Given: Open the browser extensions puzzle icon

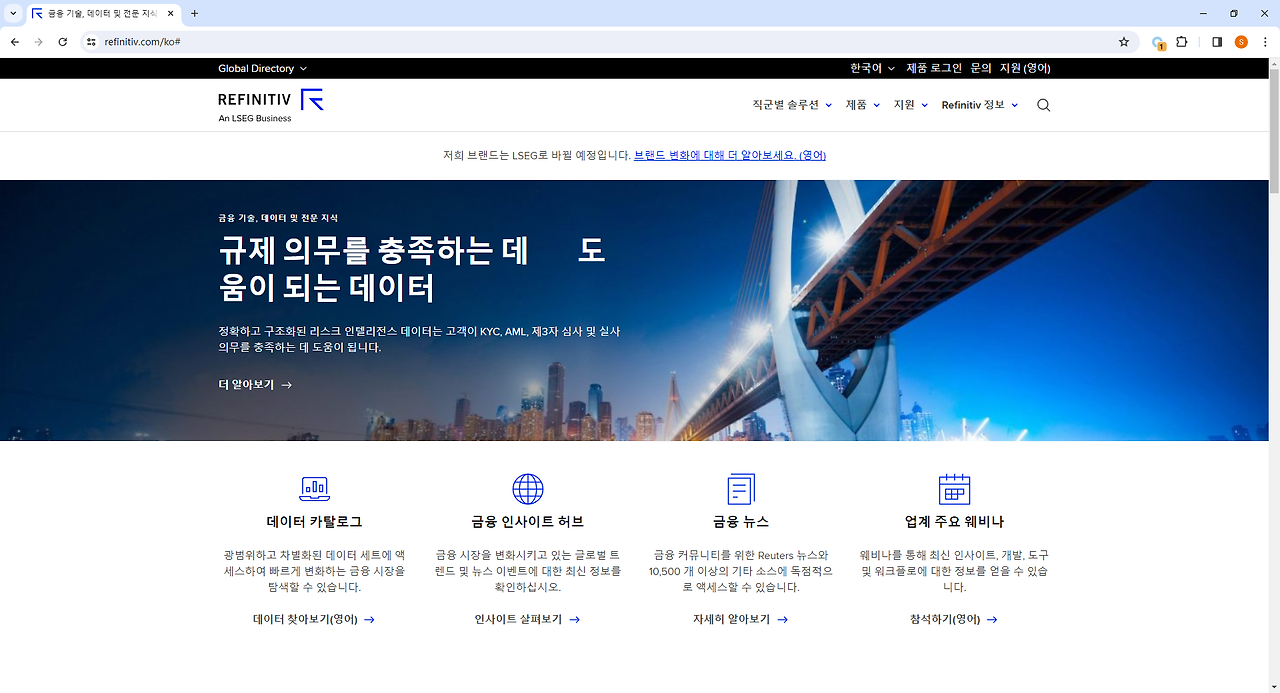Looking at the screenshot, I should pos(1182,42).
